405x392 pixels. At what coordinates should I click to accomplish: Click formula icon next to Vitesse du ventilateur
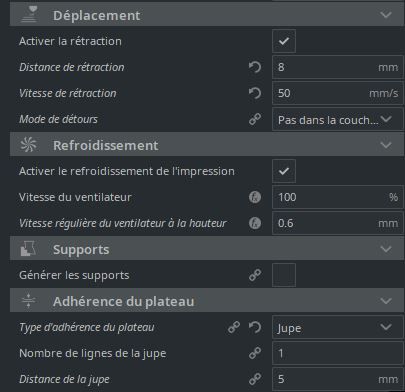[255, 197]
